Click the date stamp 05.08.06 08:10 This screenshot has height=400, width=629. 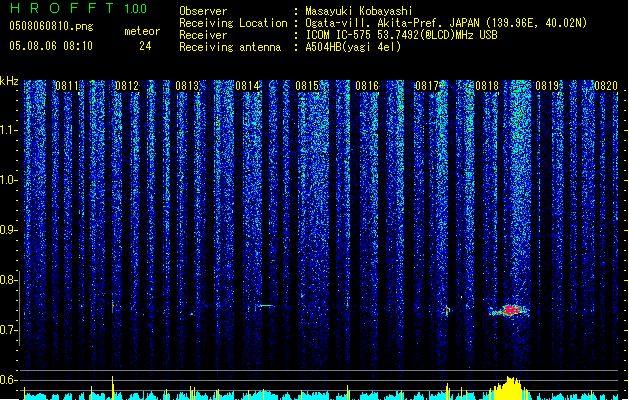[x=51, y=46]
